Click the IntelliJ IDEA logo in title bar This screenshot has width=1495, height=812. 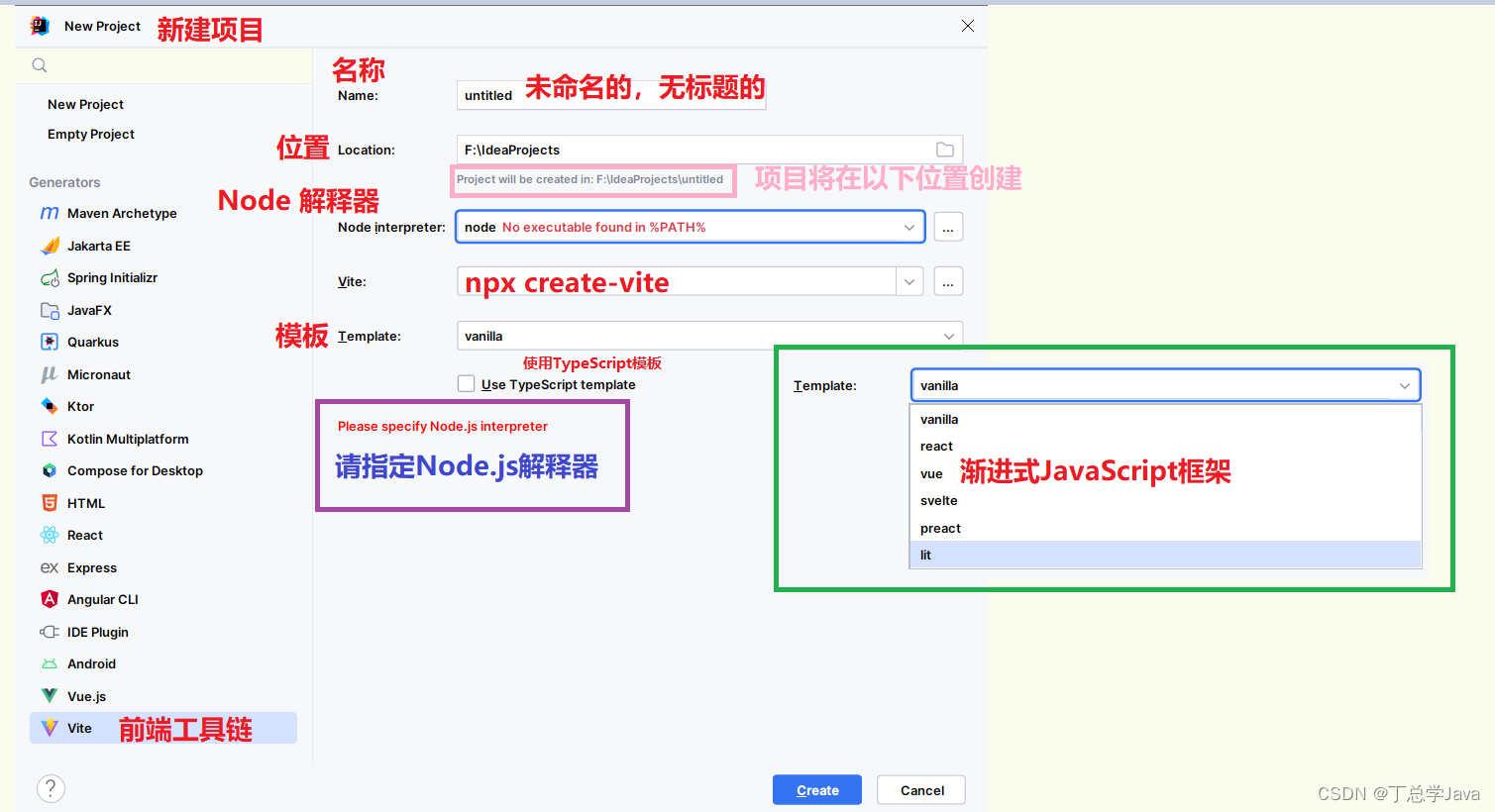tap(40, 26)
